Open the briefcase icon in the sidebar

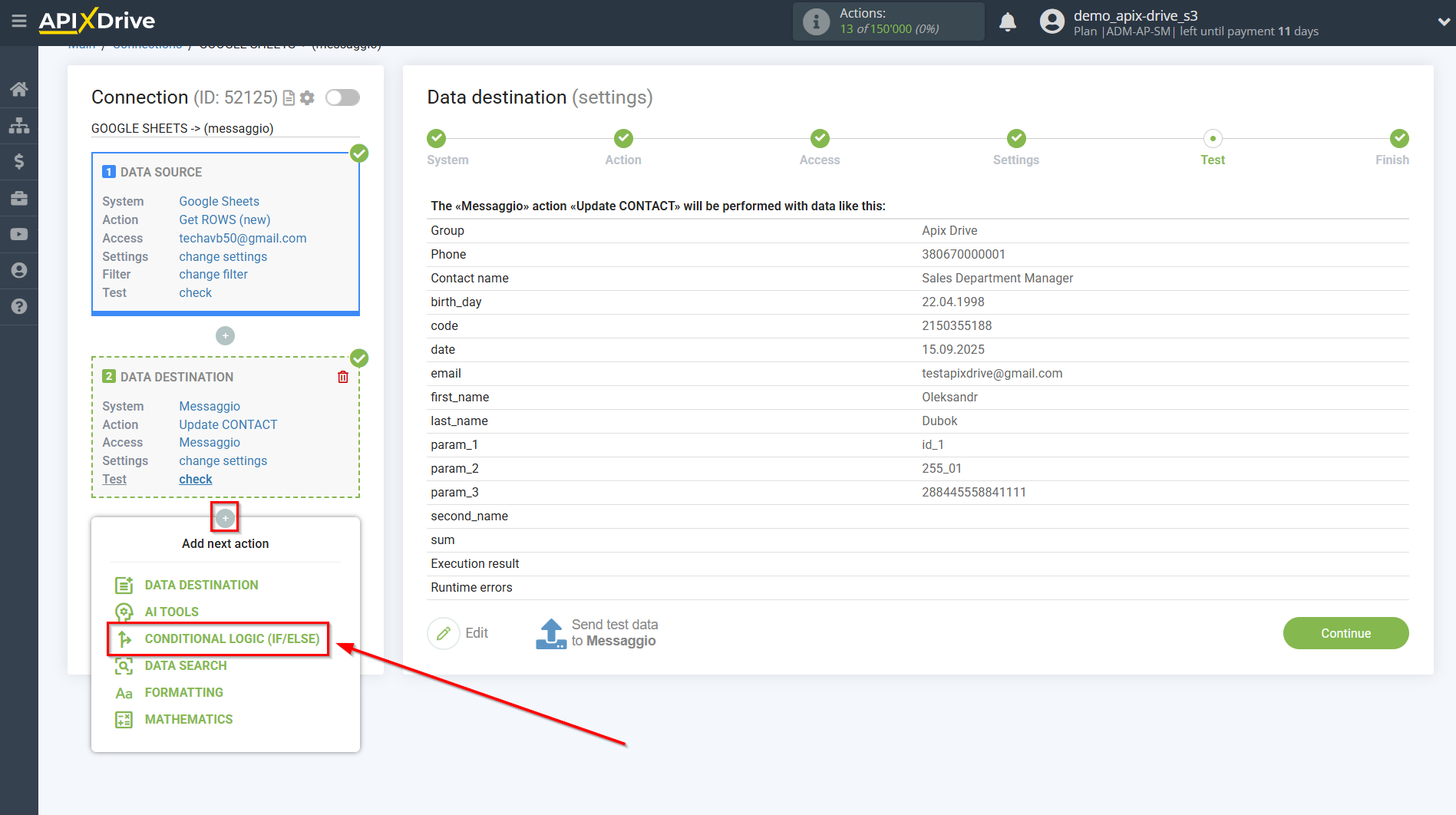(x=19, y=198)
